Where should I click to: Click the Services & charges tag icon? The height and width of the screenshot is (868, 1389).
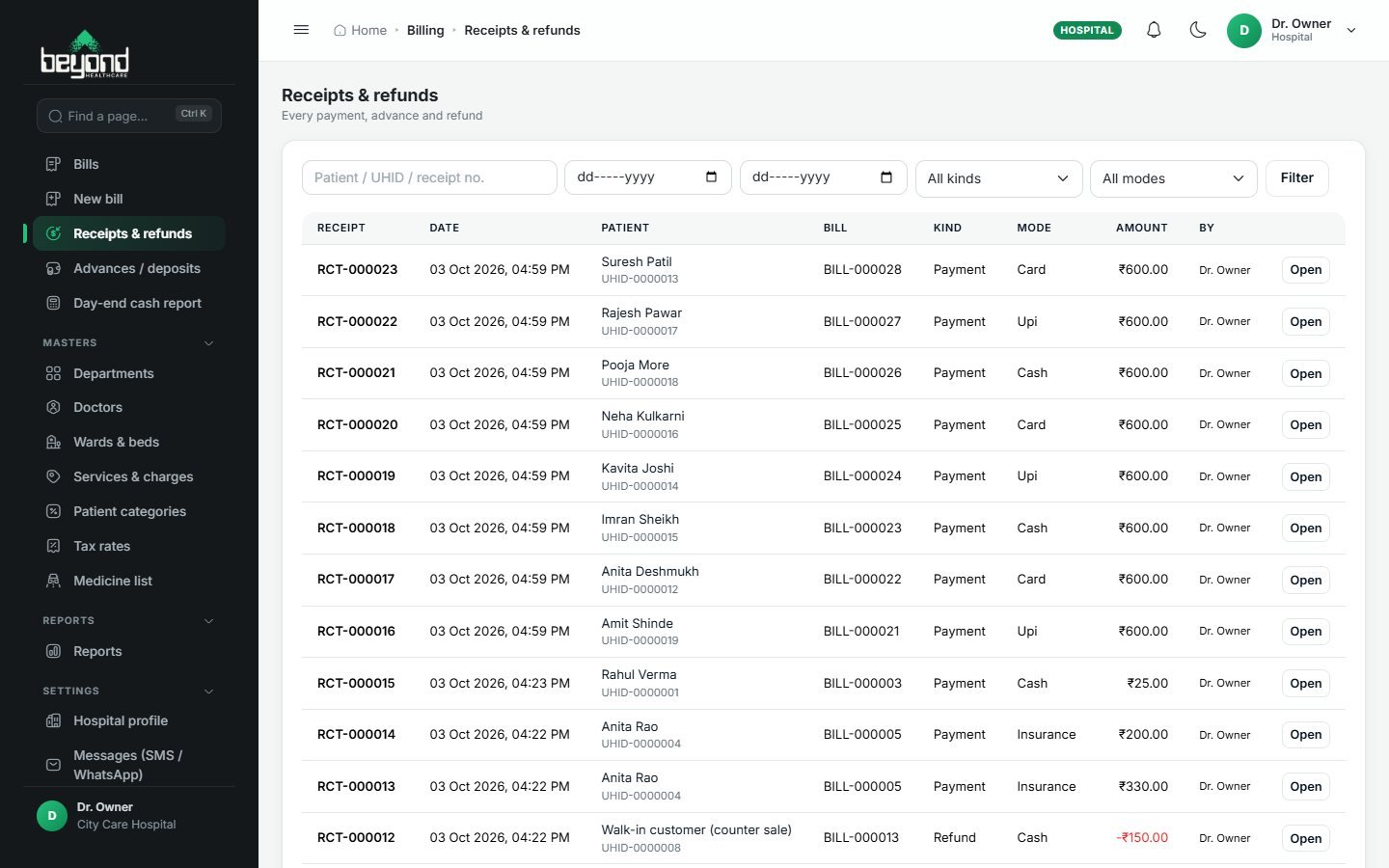54,476
